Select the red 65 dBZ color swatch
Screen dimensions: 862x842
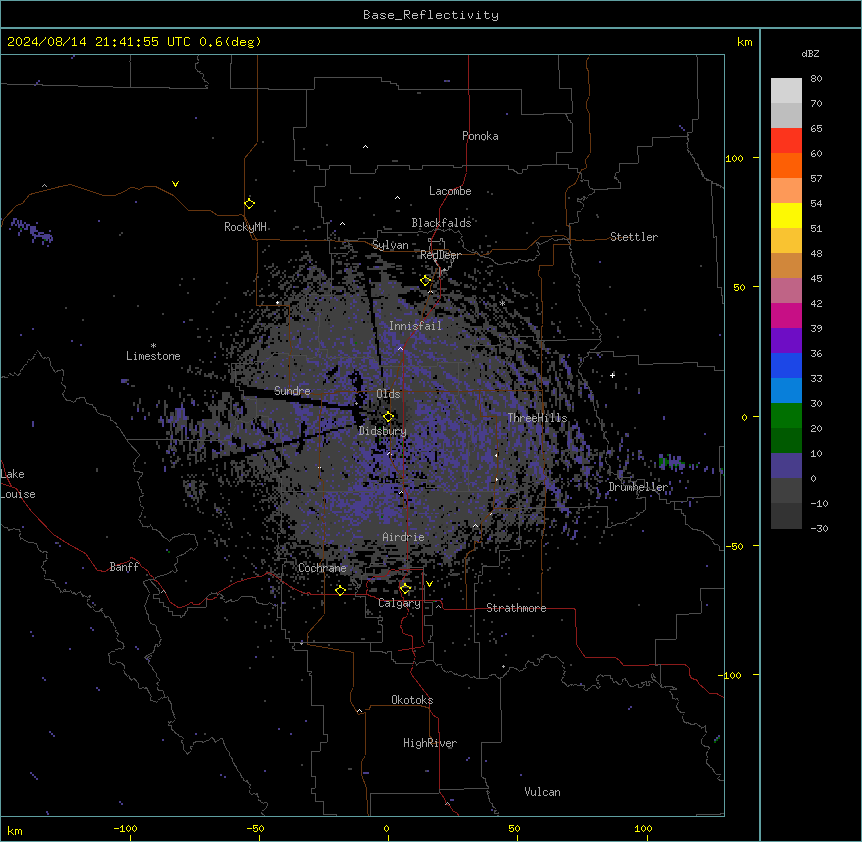pos(786,140)
